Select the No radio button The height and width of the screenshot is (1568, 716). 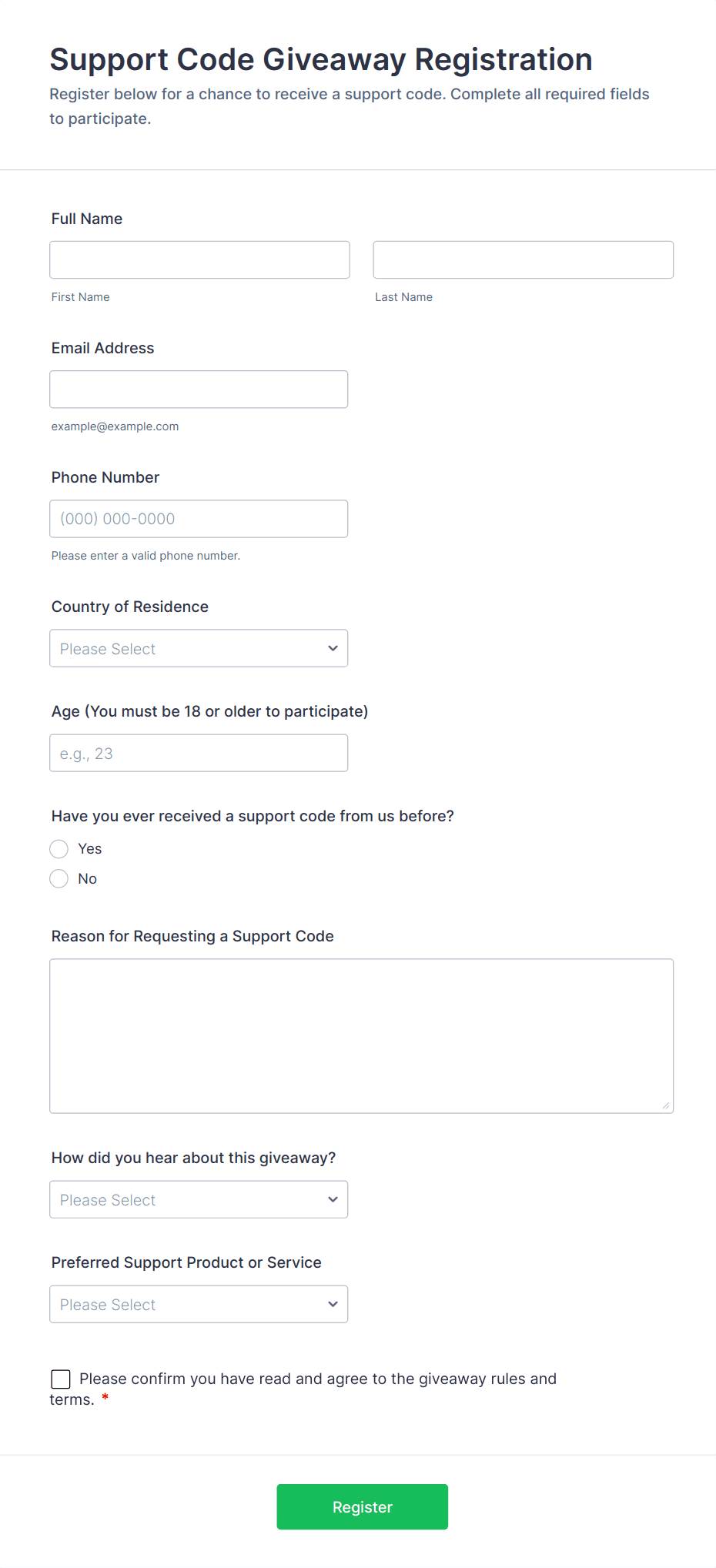coord(59,879)
